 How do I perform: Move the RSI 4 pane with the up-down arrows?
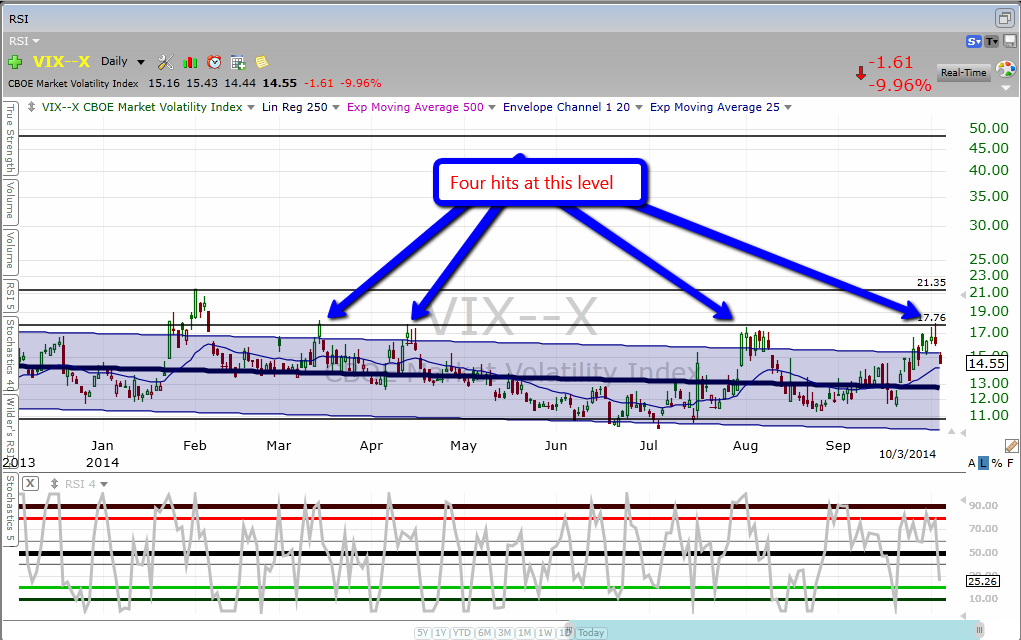tap(55, 484)
